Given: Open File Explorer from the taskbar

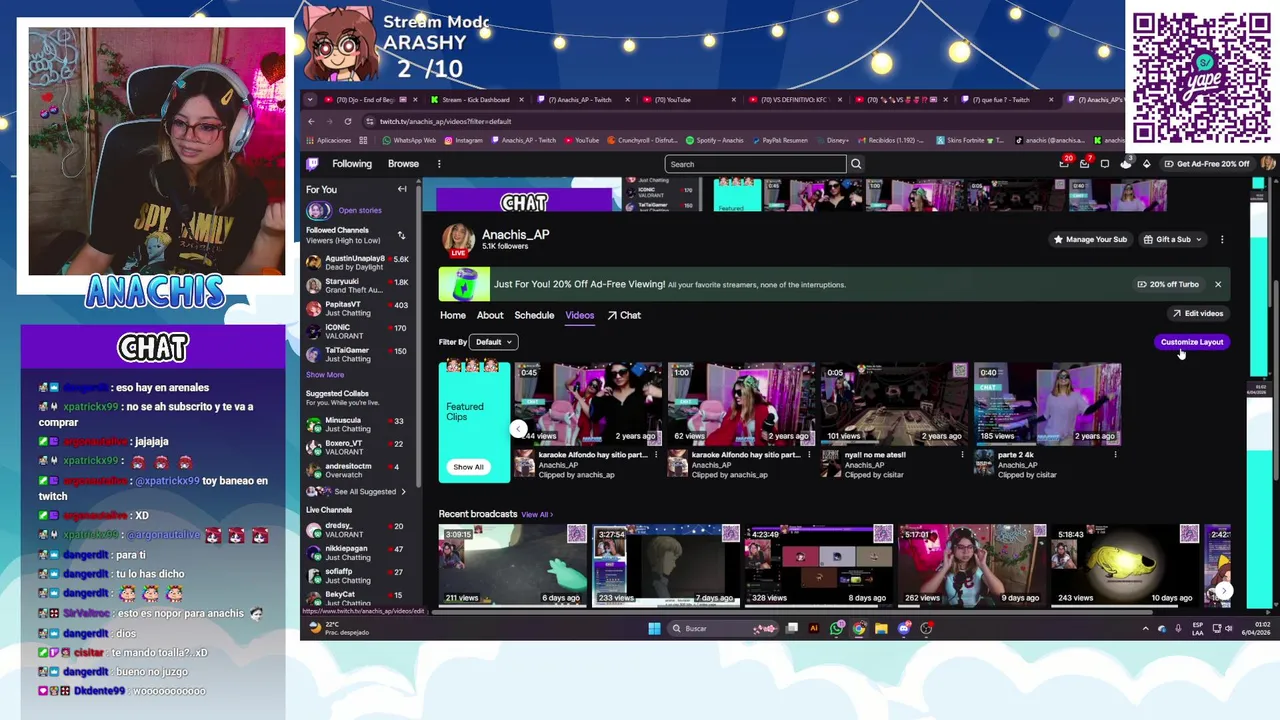Looking at the screenshot, I should coord(881,629).
